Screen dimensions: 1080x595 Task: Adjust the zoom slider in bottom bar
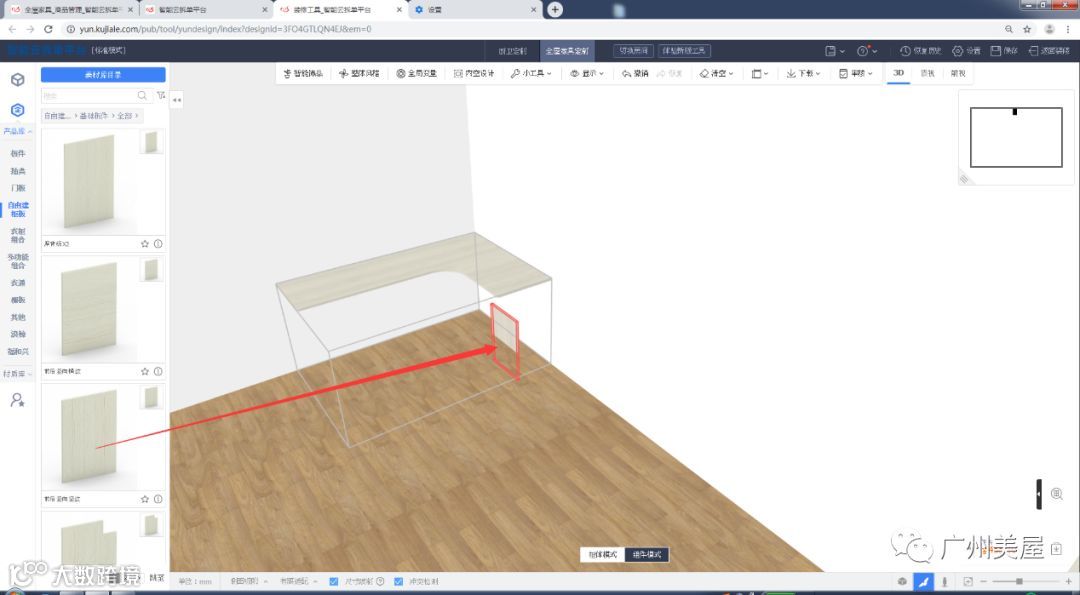pos(1020,582)
